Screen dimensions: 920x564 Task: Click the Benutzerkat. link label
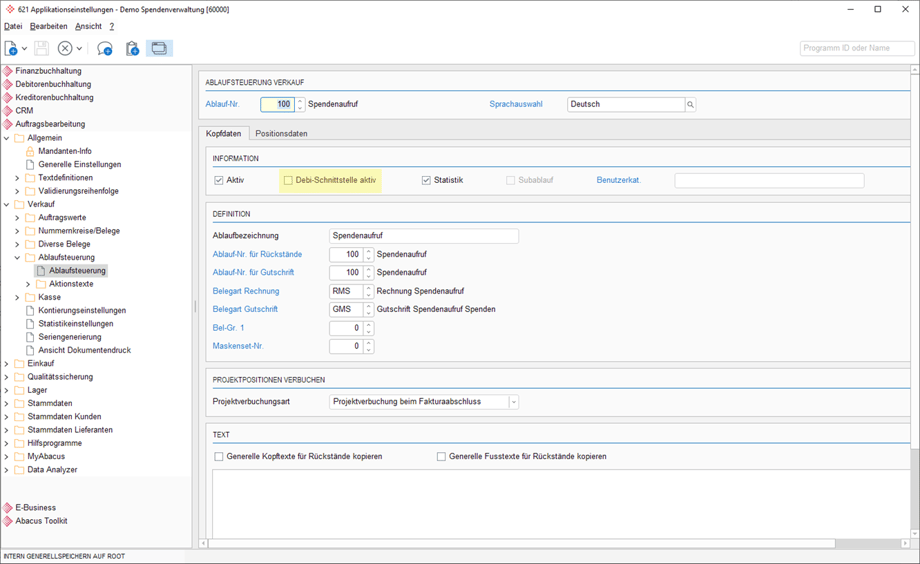click(x=619, y=180)
